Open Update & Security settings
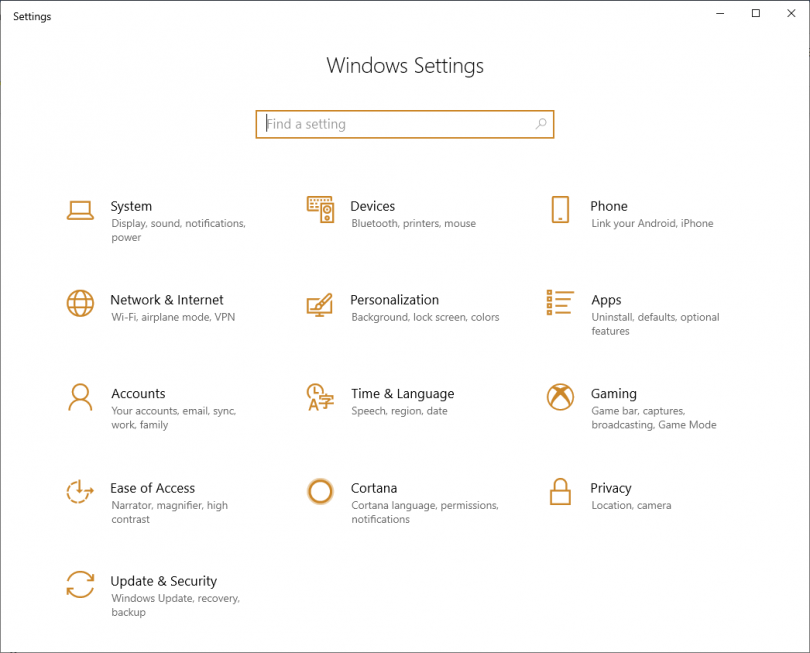810x653 pixels. (x=164, y=581)
